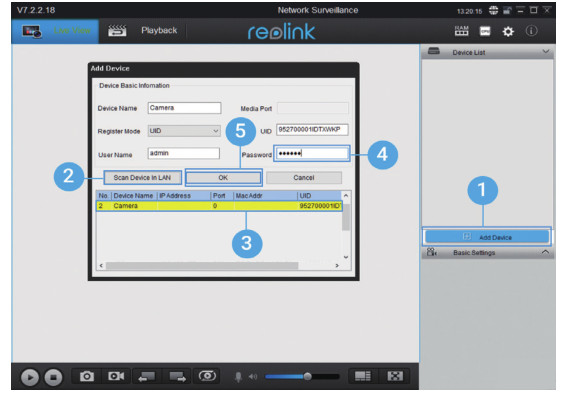563x398 pixels.
Task: Show the RAM usage icon
Action: [461, 31]
